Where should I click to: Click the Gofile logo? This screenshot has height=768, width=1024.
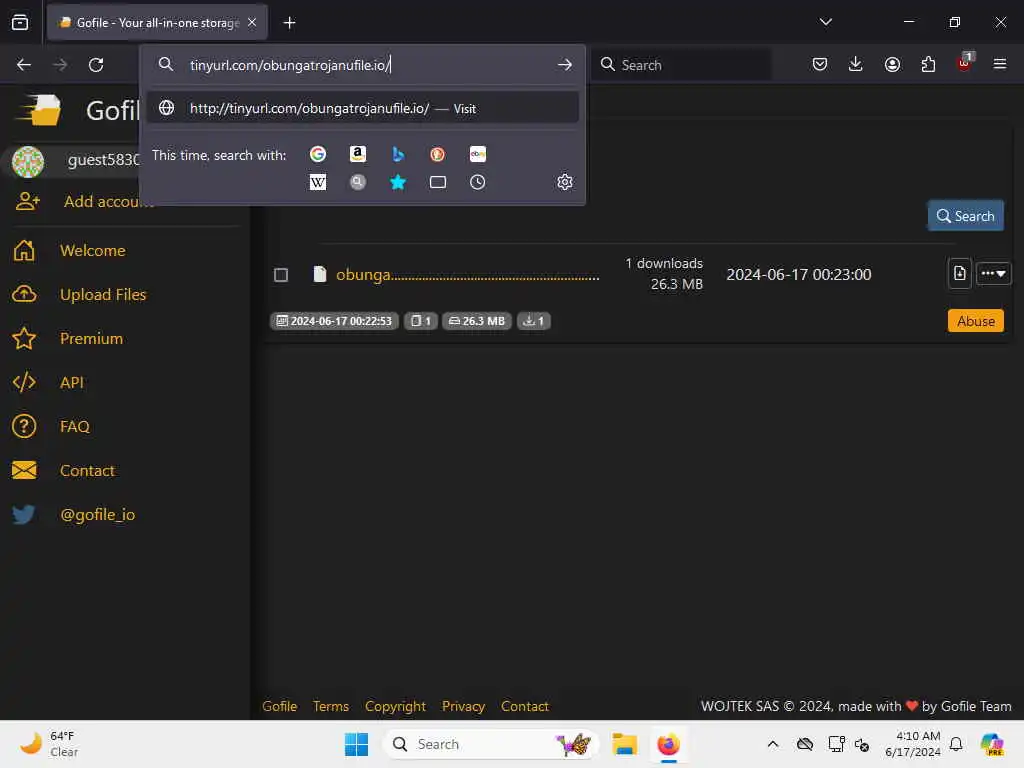(40, 110)
